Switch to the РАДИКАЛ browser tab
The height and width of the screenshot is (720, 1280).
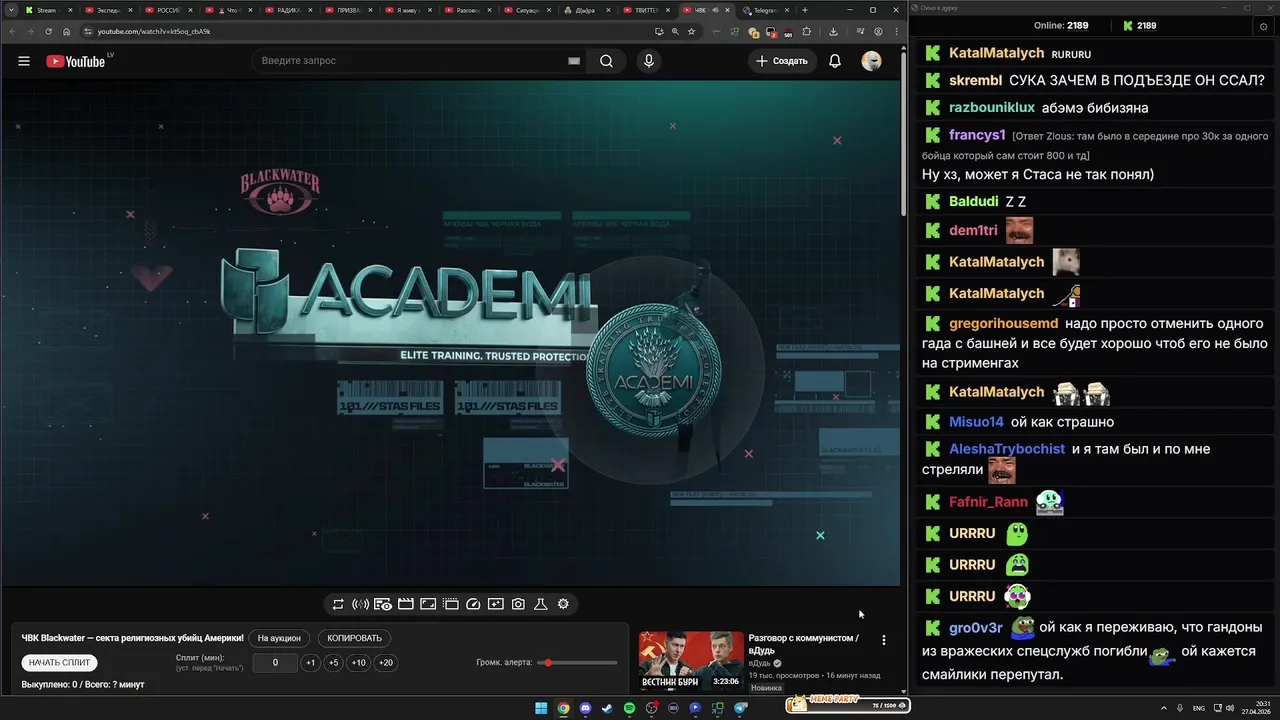pos(288,10)
